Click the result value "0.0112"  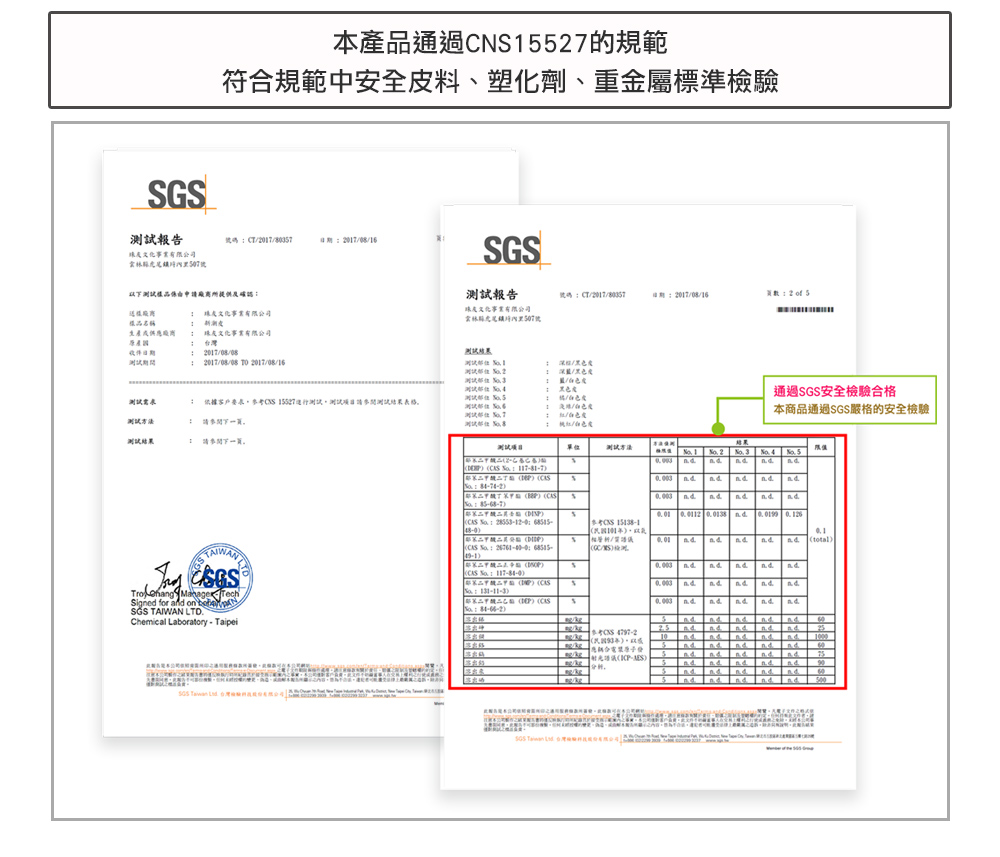coord(690,515)
